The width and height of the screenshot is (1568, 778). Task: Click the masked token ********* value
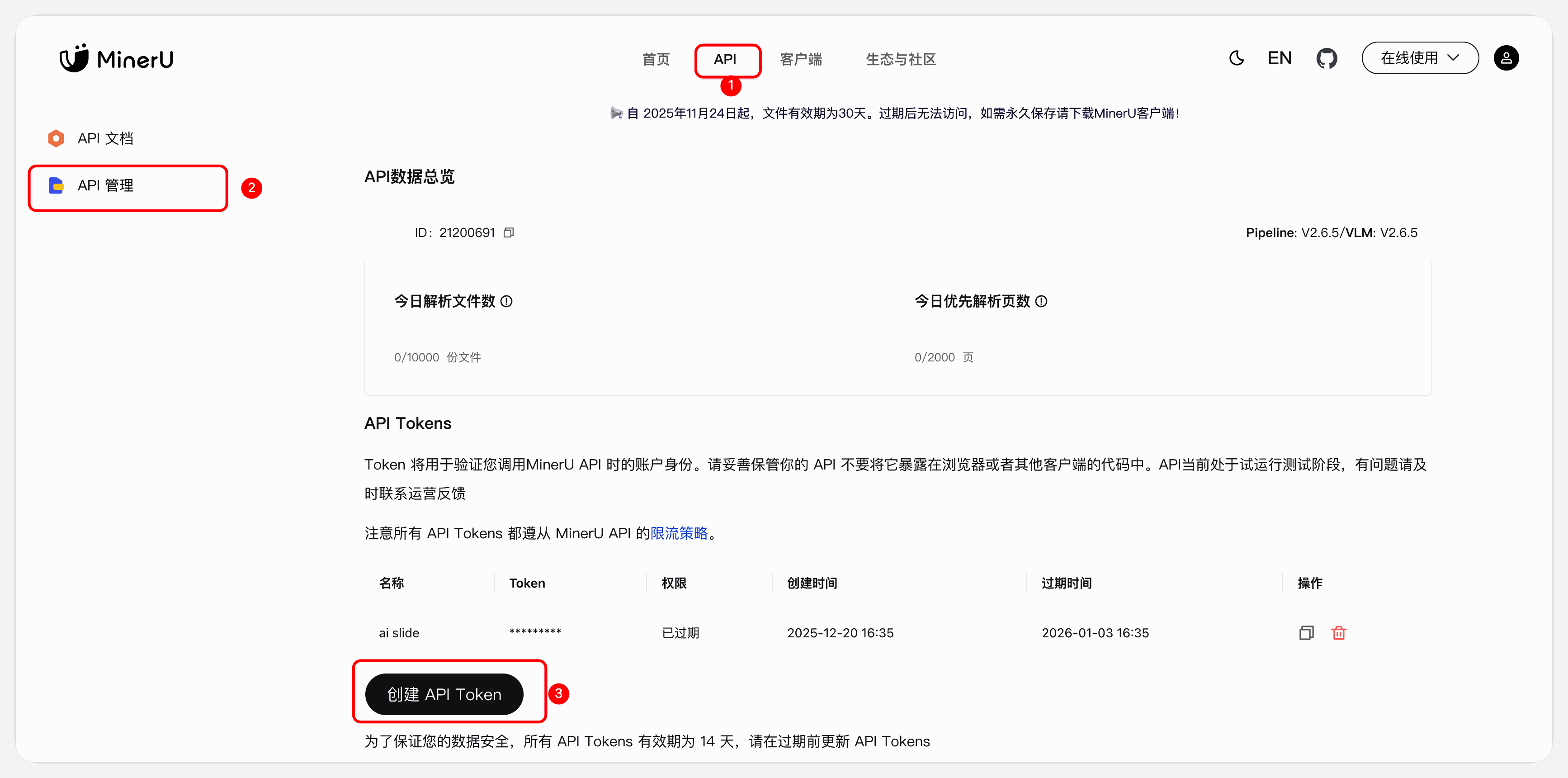tap(535, 632)
